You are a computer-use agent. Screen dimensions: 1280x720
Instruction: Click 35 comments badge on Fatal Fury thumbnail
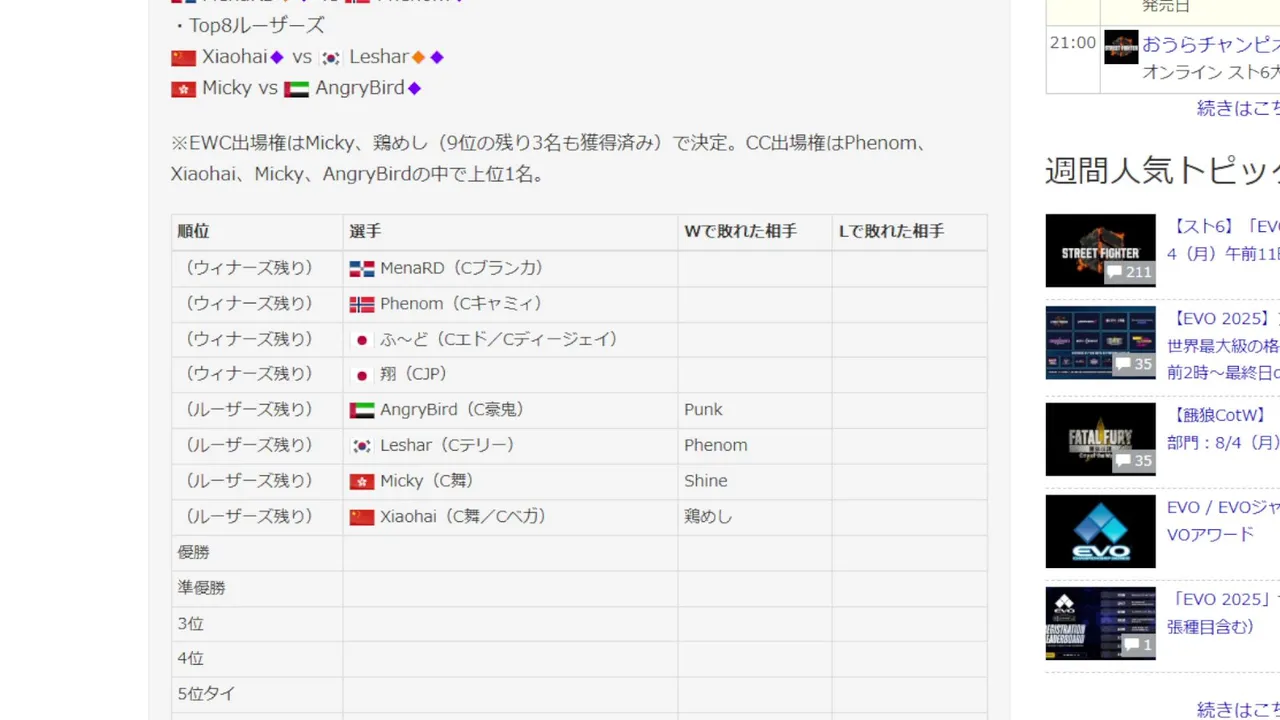tap(1134, 461)
